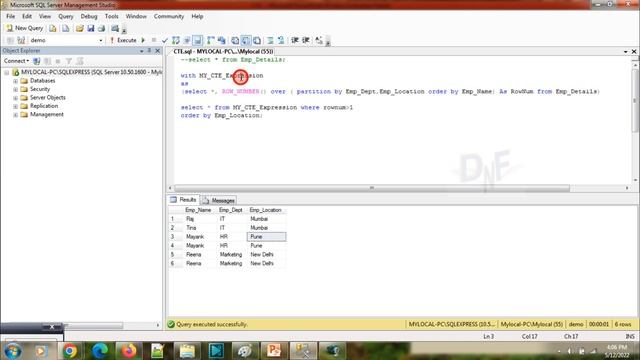Save the query with the floppy disk icon

click(x=91, y=28)
